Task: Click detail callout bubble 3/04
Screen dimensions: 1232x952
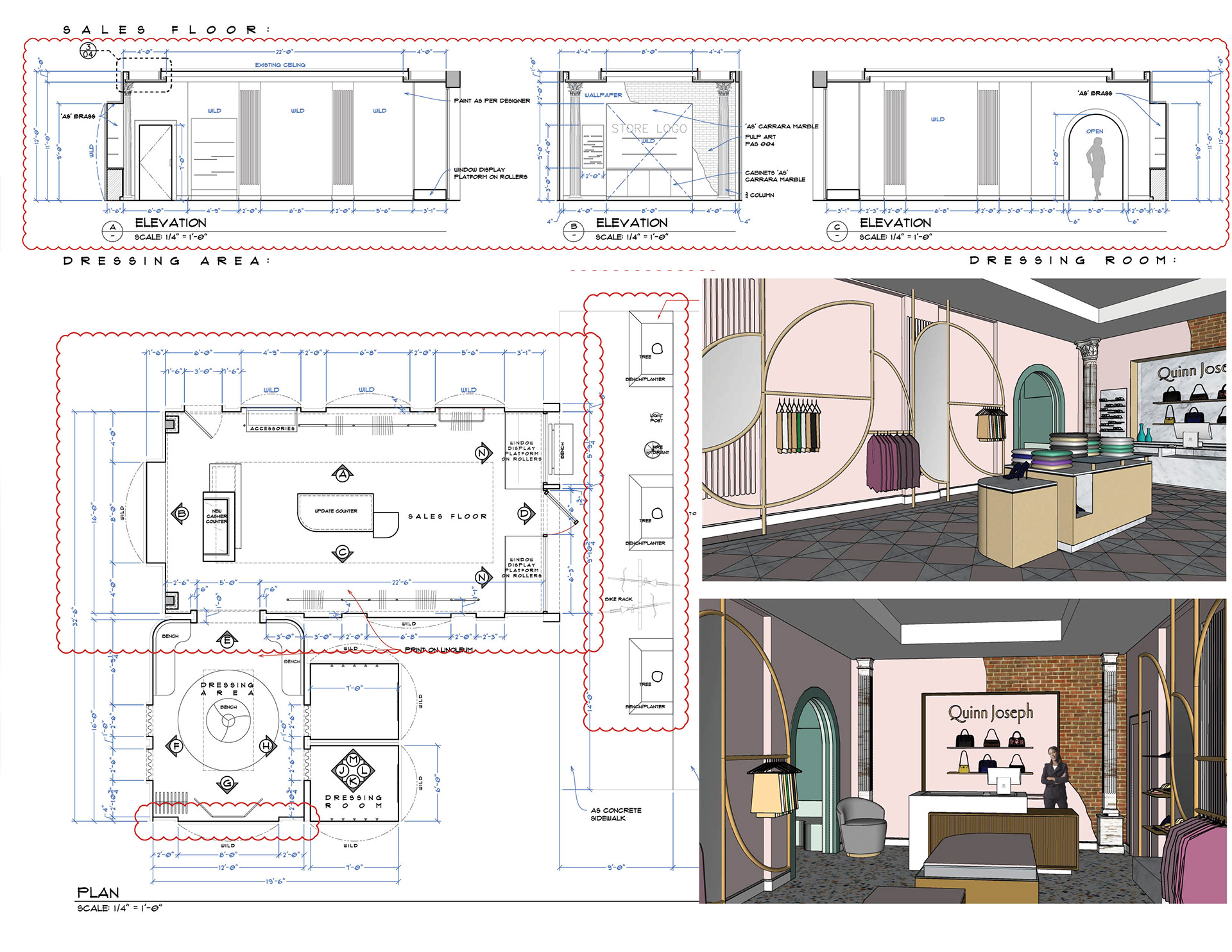Action: click(88, 51)
